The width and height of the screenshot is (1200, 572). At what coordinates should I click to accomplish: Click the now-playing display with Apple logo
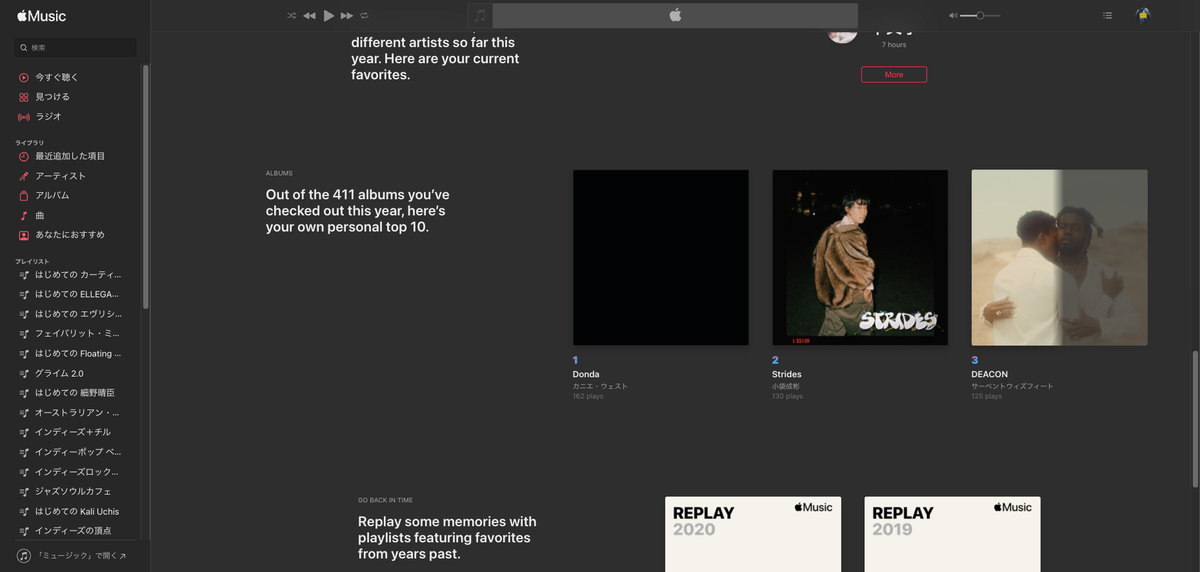click(x=675, y=16)
